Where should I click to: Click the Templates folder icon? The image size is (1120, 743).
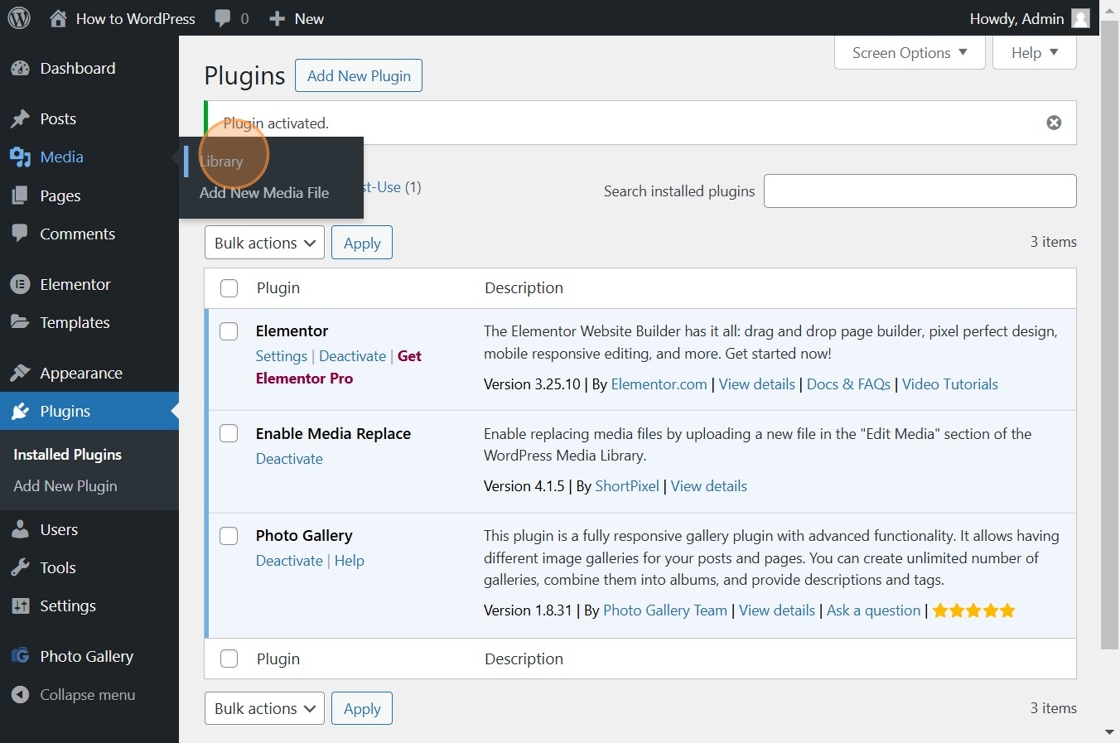coord(21,322)
